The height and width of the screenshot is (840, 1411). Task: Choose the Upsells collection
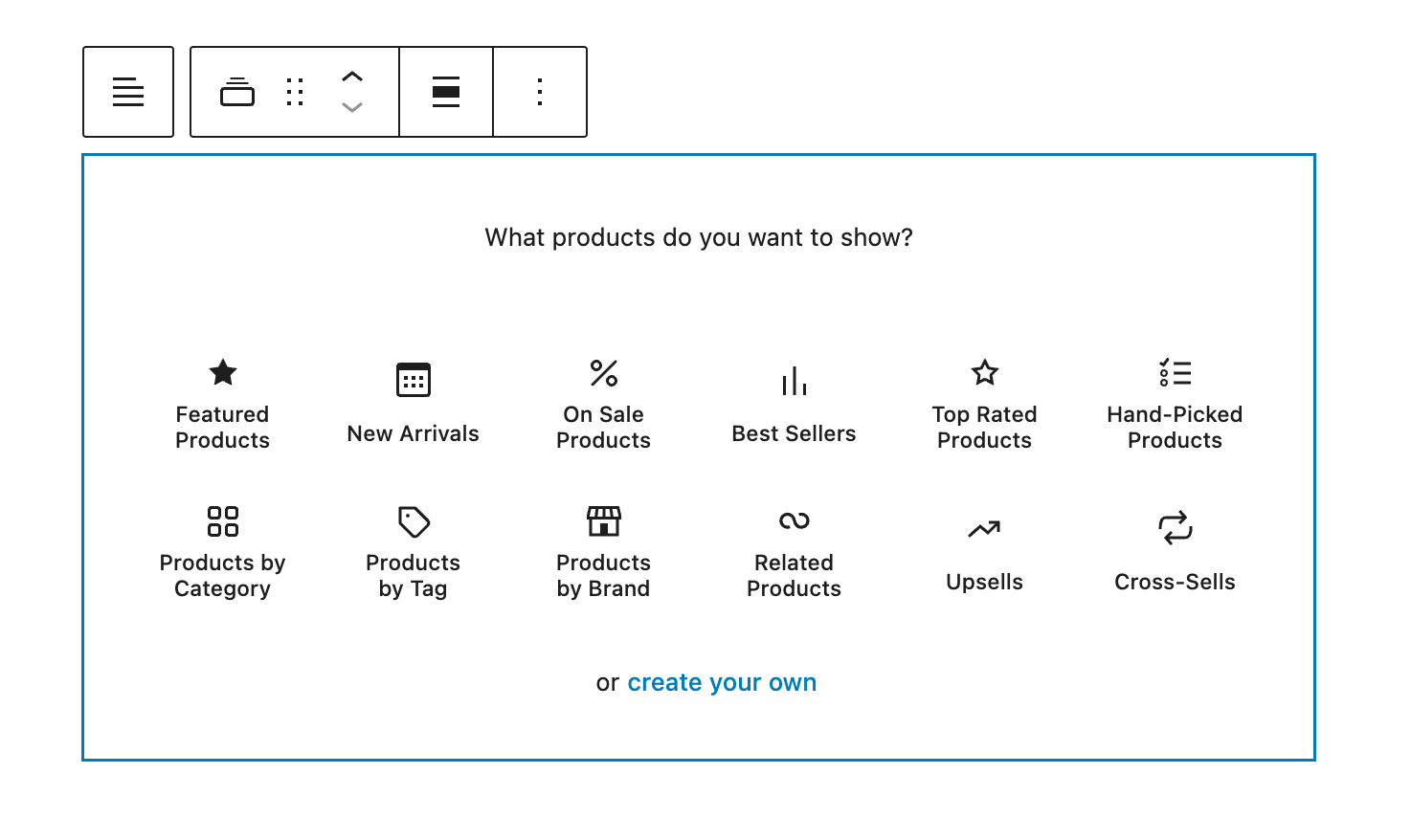(984, 550)
